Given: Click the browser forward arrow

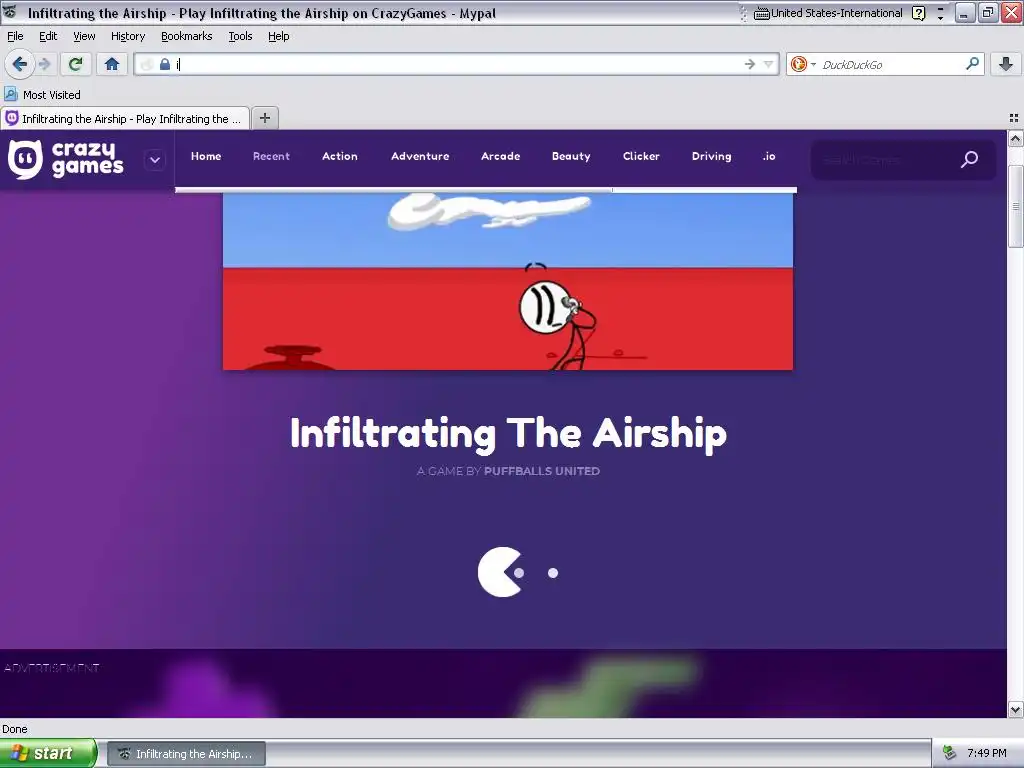Looking at the screenshot, I should pos(44,64).
